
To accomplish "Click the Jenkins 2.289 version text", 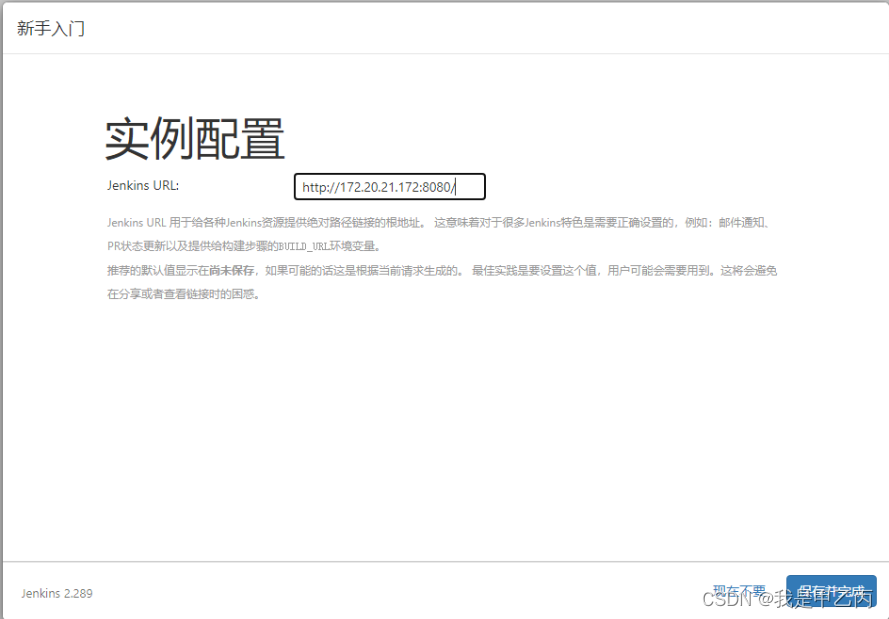I will click(57, 593).
